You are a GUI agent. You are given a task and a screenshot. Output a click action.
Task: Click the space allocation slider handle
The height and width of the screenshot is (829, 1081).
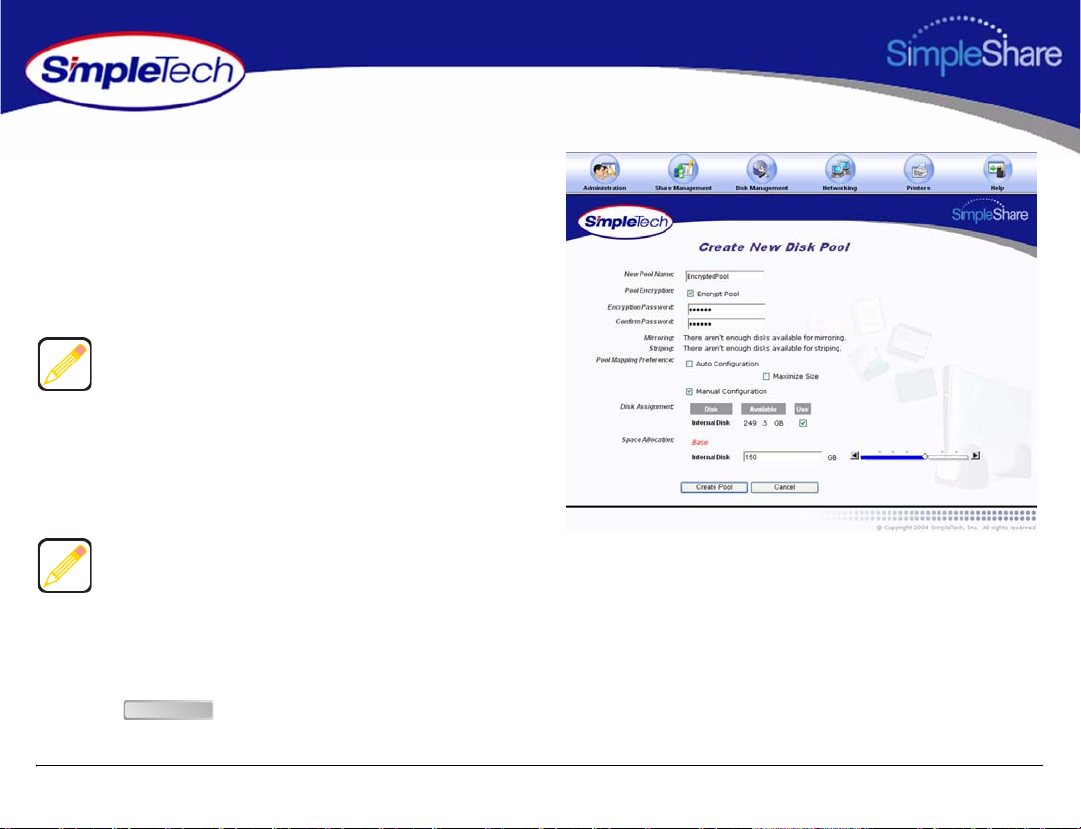coord(925,456)
